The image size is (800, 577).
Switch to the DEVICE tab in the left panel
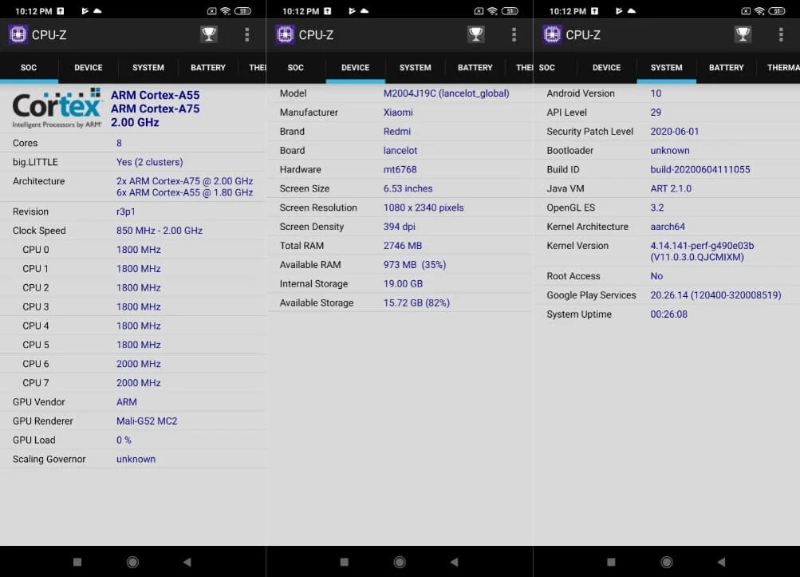click(x=88, y=67)
